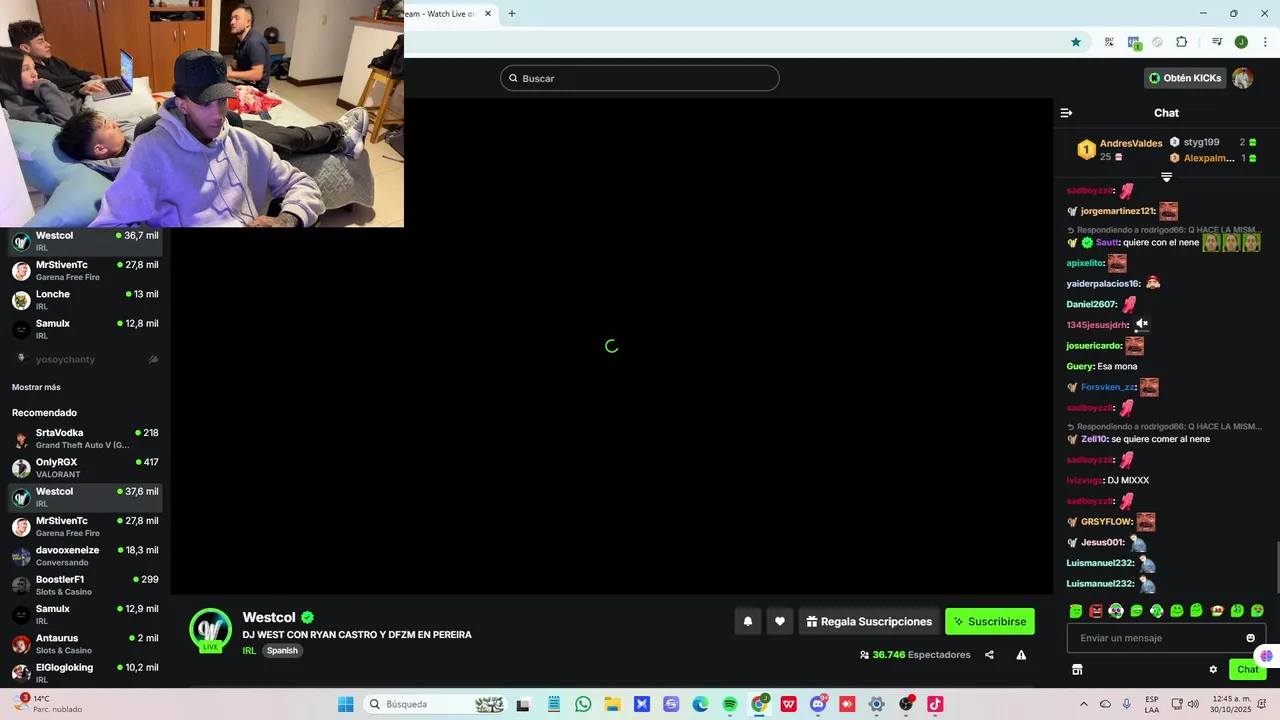Open the Chrome extensions puzzle icon
1280x720 pixels.
tap(1181, 42)
